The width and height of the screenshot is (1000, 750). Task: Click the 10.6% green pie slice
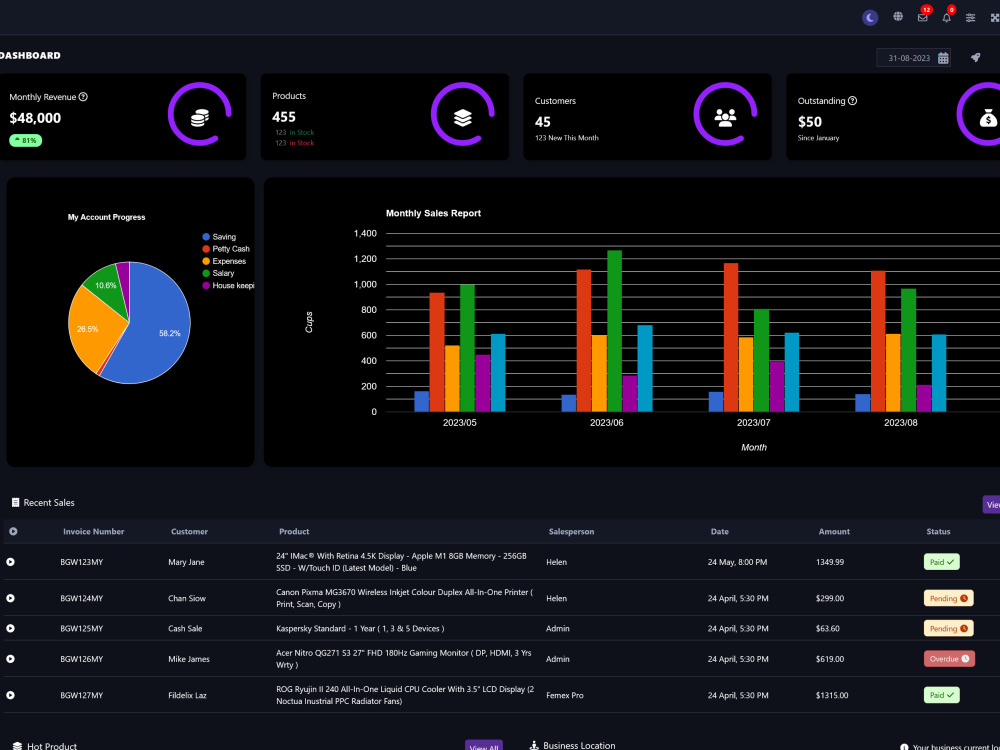tap(107, 285)
